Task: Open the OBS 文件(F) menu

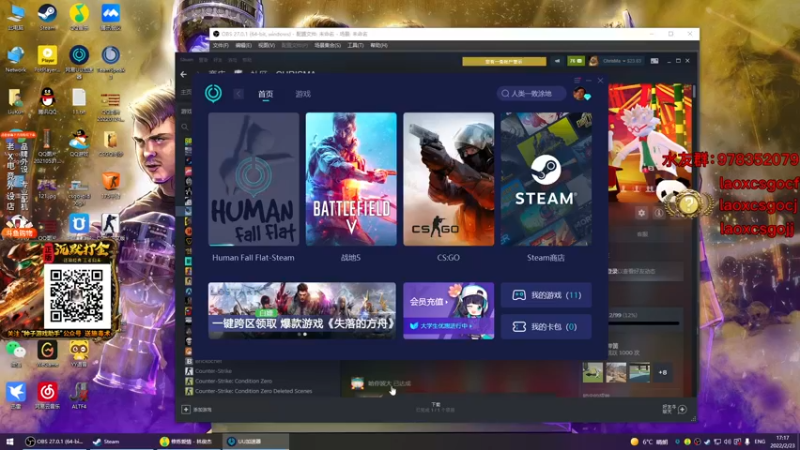Action: pos(220,45)
